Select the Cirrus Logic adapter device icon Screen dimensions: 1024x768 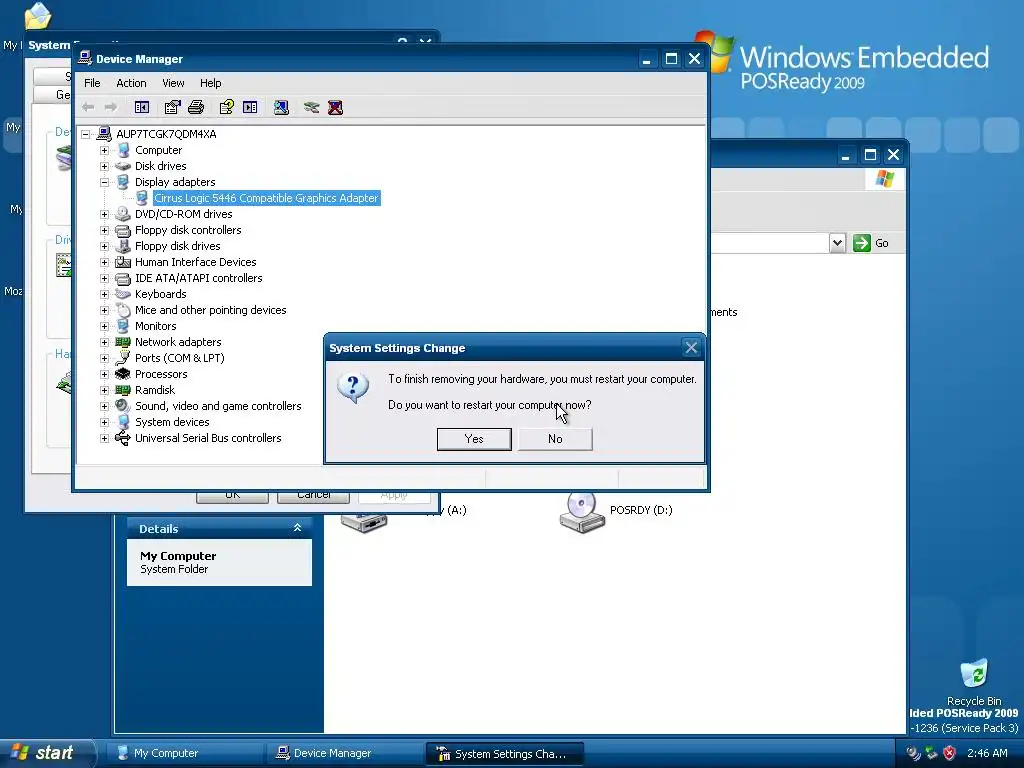click(x=142, y=198)
